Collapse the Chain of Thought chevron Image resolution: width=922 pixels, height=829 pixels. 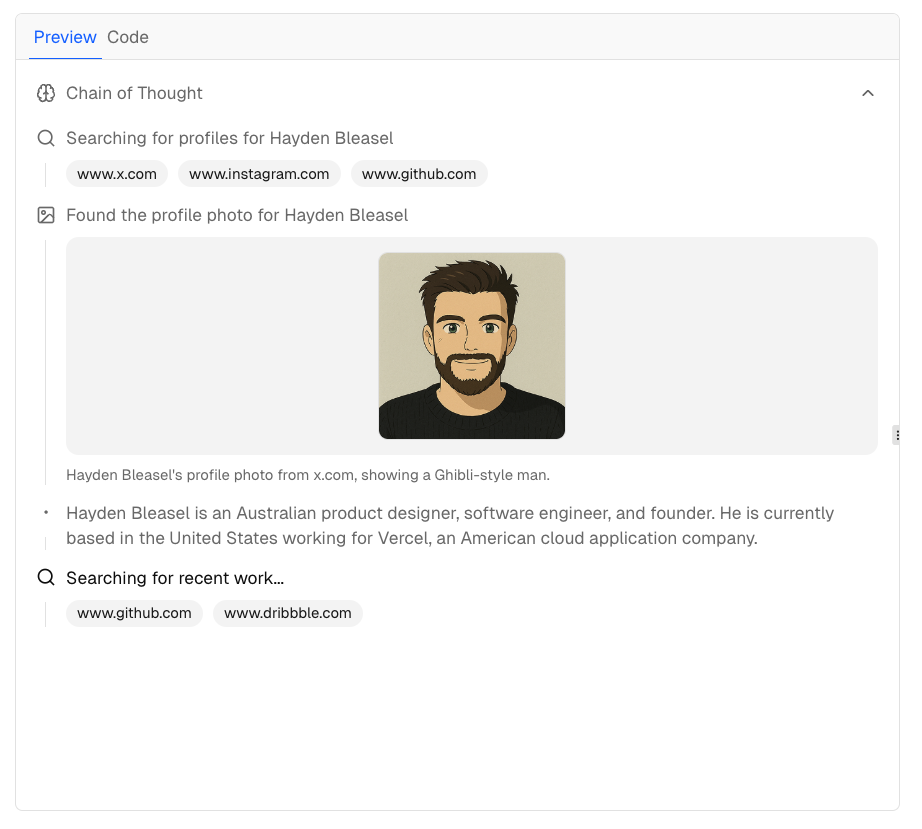pyautogui.click(x=868, y=93)
